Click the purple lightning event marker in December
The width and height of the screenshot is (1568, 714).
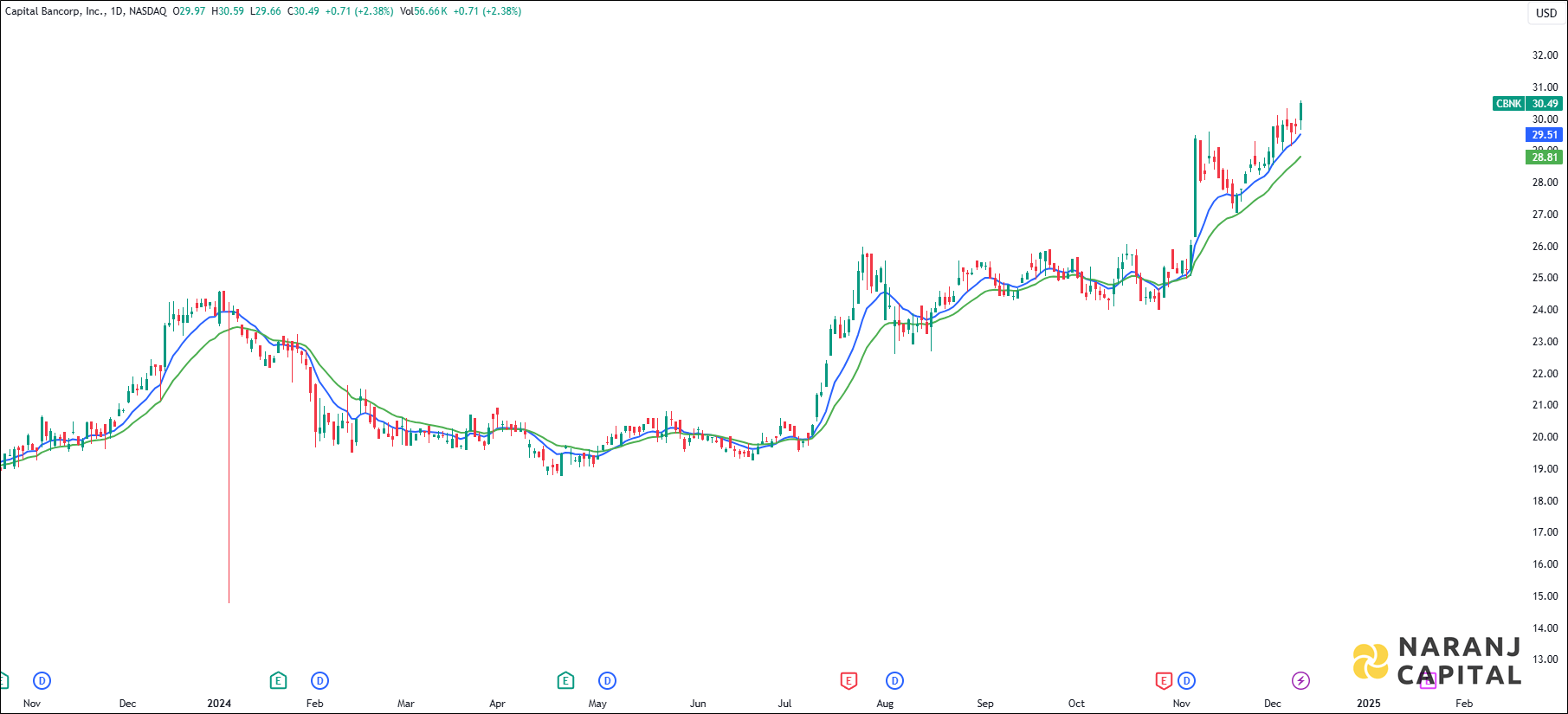1300,681
